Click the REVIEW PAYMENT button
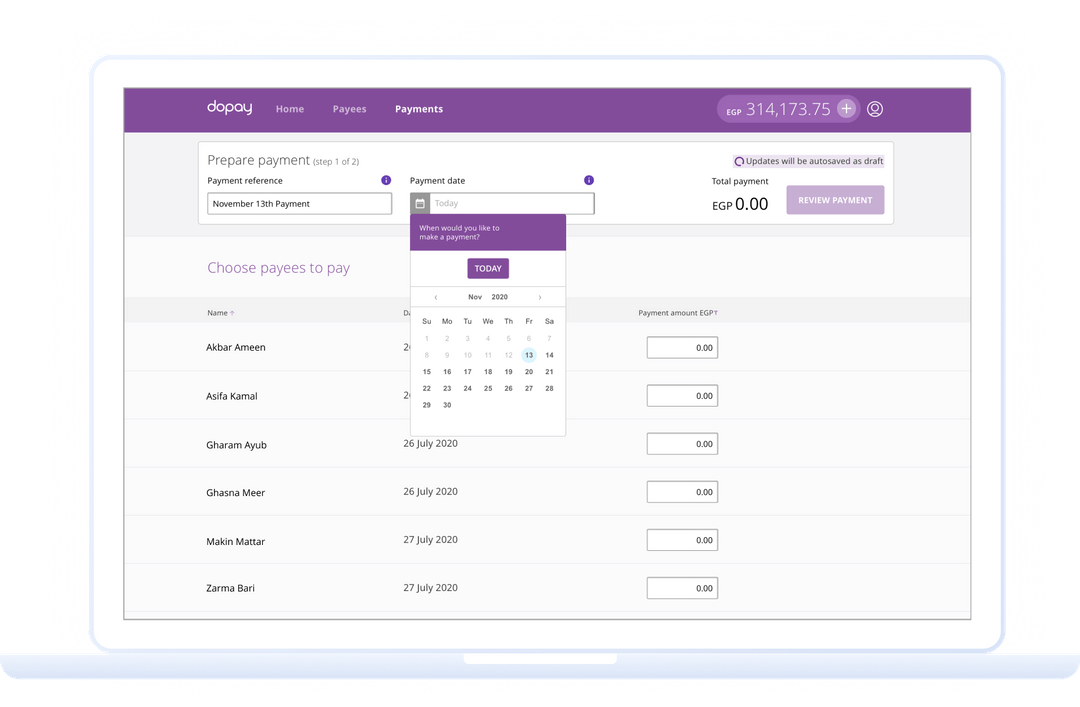This screenshot has width=1080, height=707. (x=835, y=200)
